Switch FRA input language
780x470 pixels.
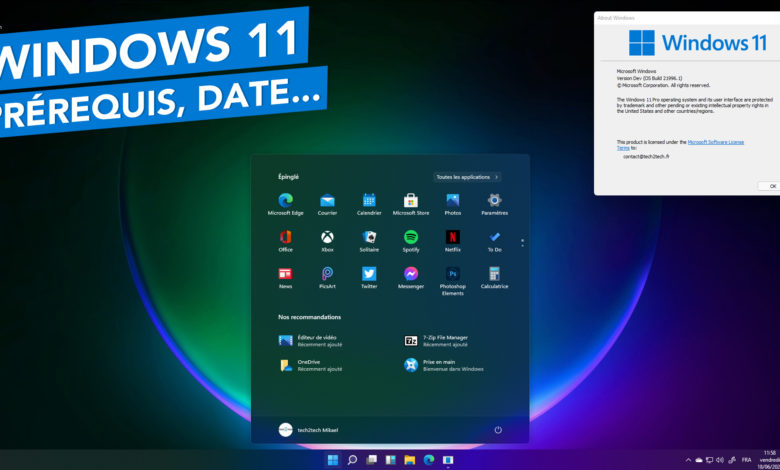747,460
